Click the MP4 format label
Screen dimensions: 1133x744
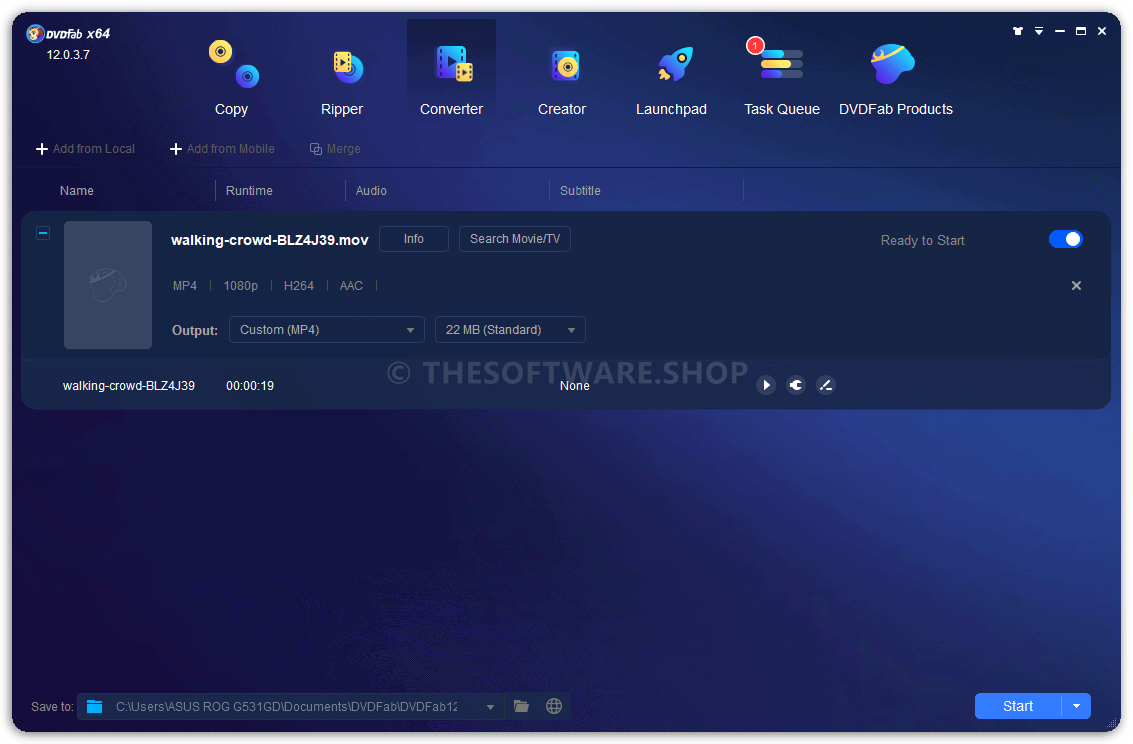pos(184,286)
